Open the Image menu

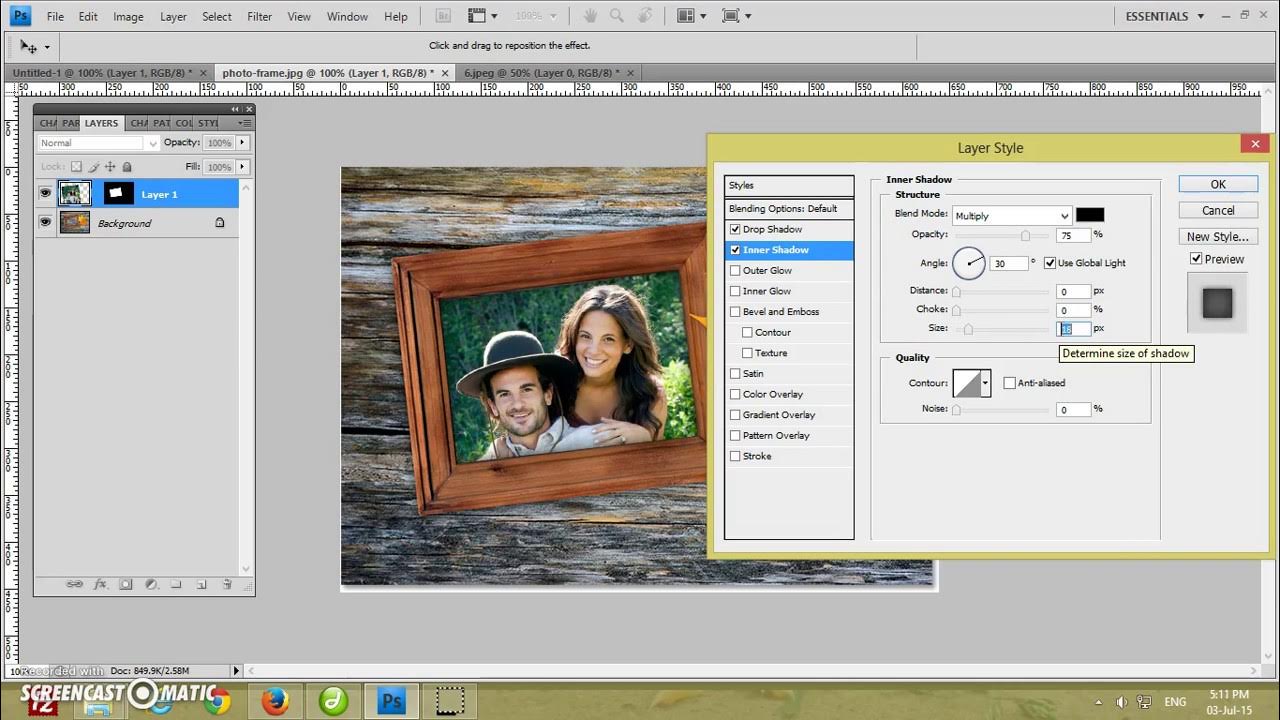[128, 17]
